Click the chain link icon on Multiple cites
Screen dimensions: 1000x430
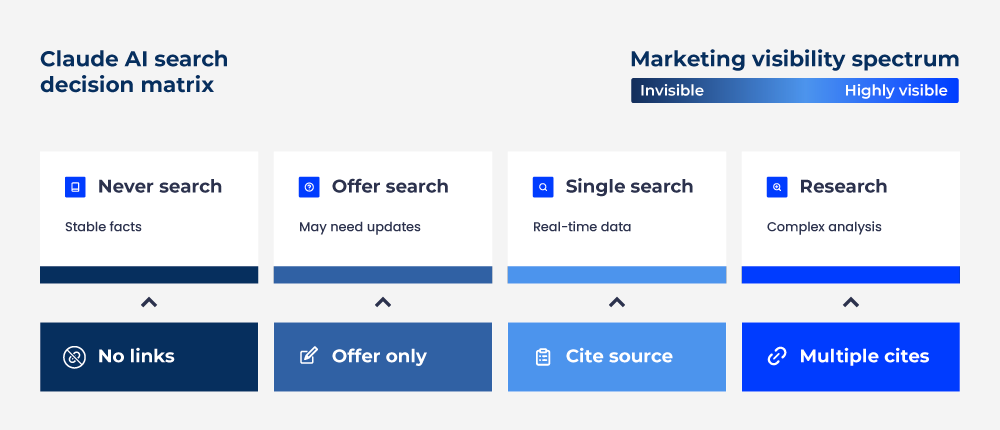777,357
